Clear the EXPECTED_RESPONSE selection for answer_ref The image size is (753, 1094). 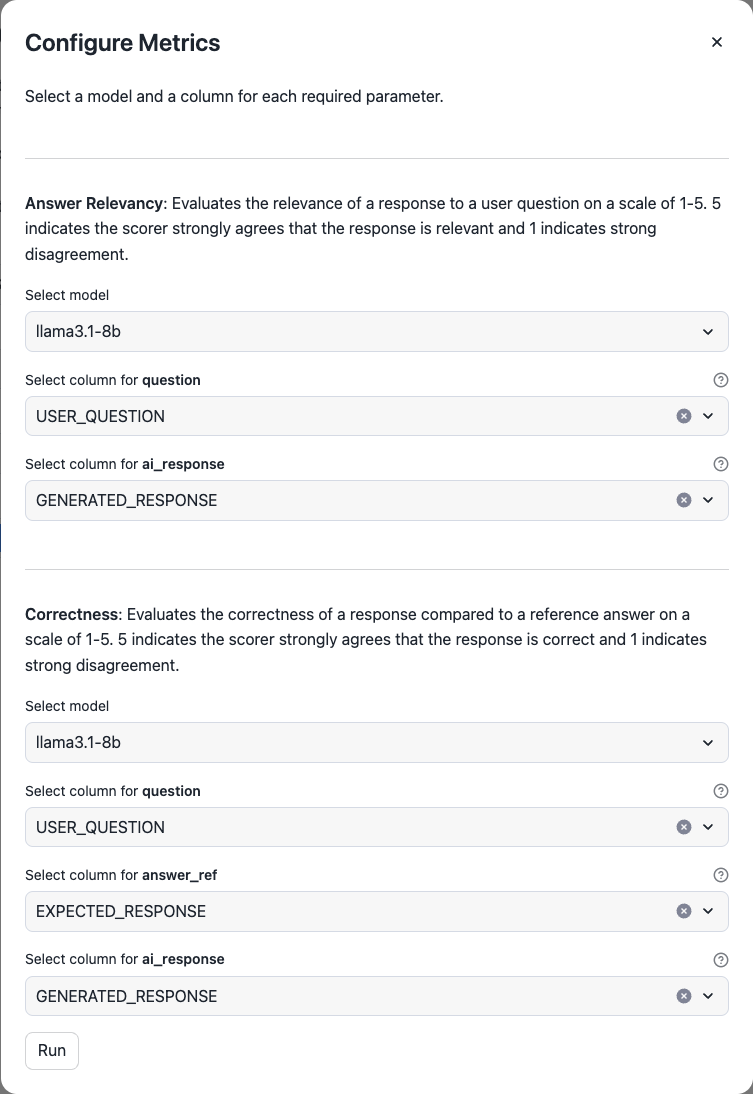(684, 911)
